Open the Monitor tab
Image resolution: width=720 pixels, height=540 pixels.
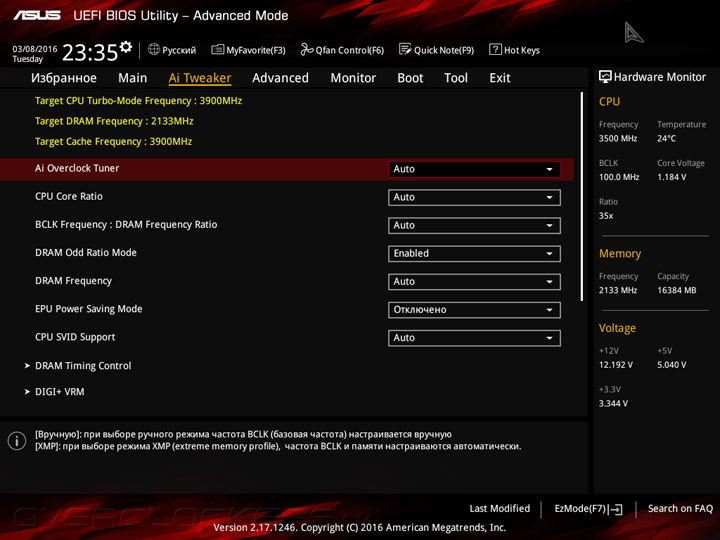tap(353, 78)
